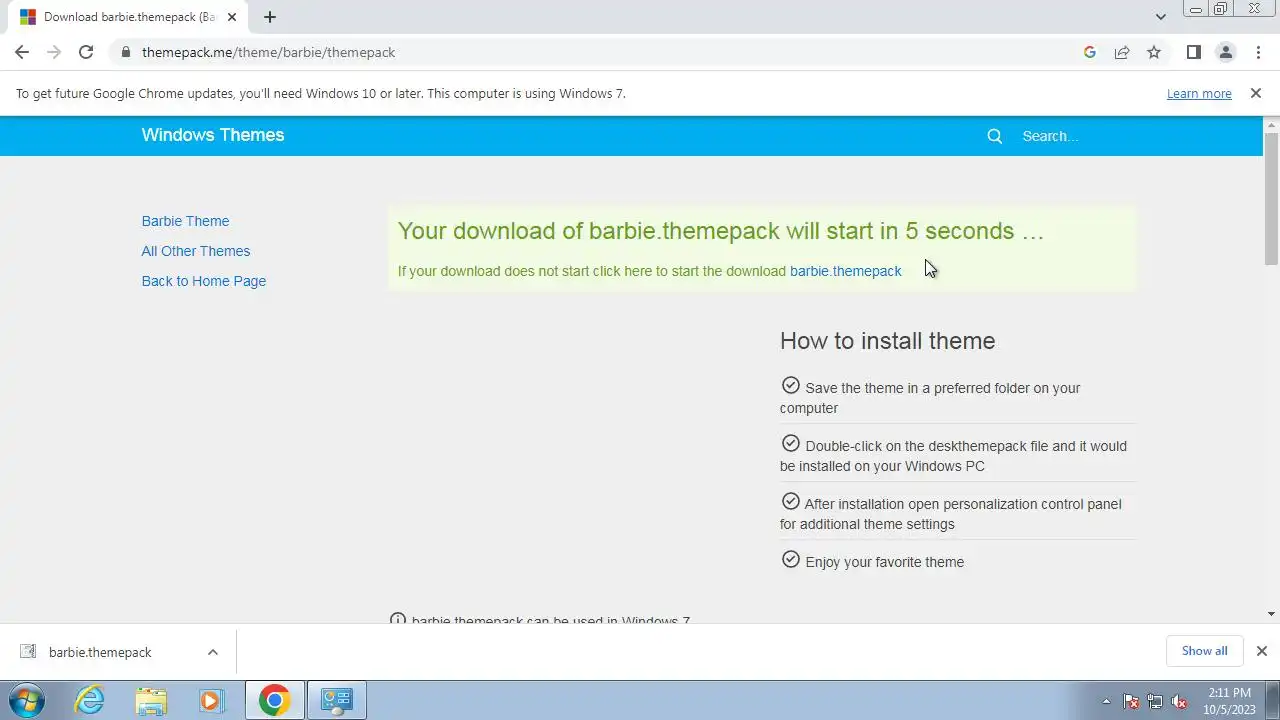The image size is (1280, 720).
Task: Reload the themepack.me page
Action: [86, 52]
